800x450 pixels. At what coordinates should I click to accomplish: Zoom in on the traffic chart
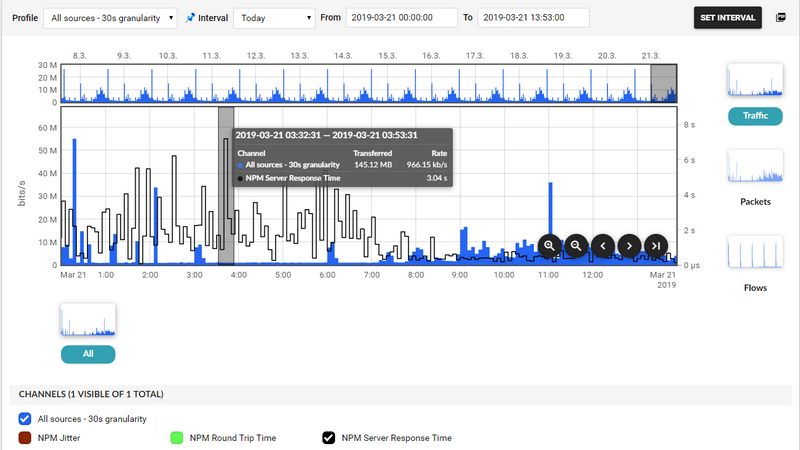pos(550,245)
